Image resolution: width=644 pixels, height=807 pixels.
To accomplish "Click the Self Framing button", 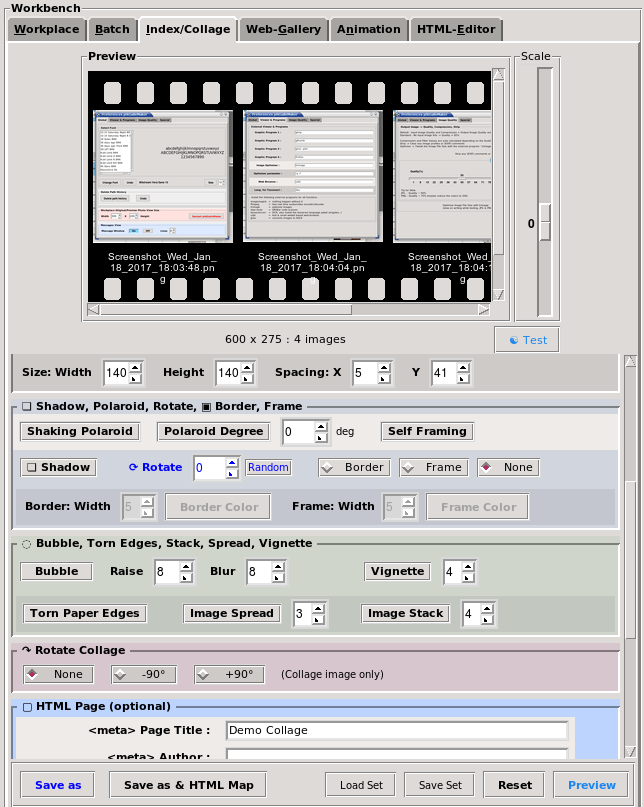I will pyautogui.click(x=427, y=431).
